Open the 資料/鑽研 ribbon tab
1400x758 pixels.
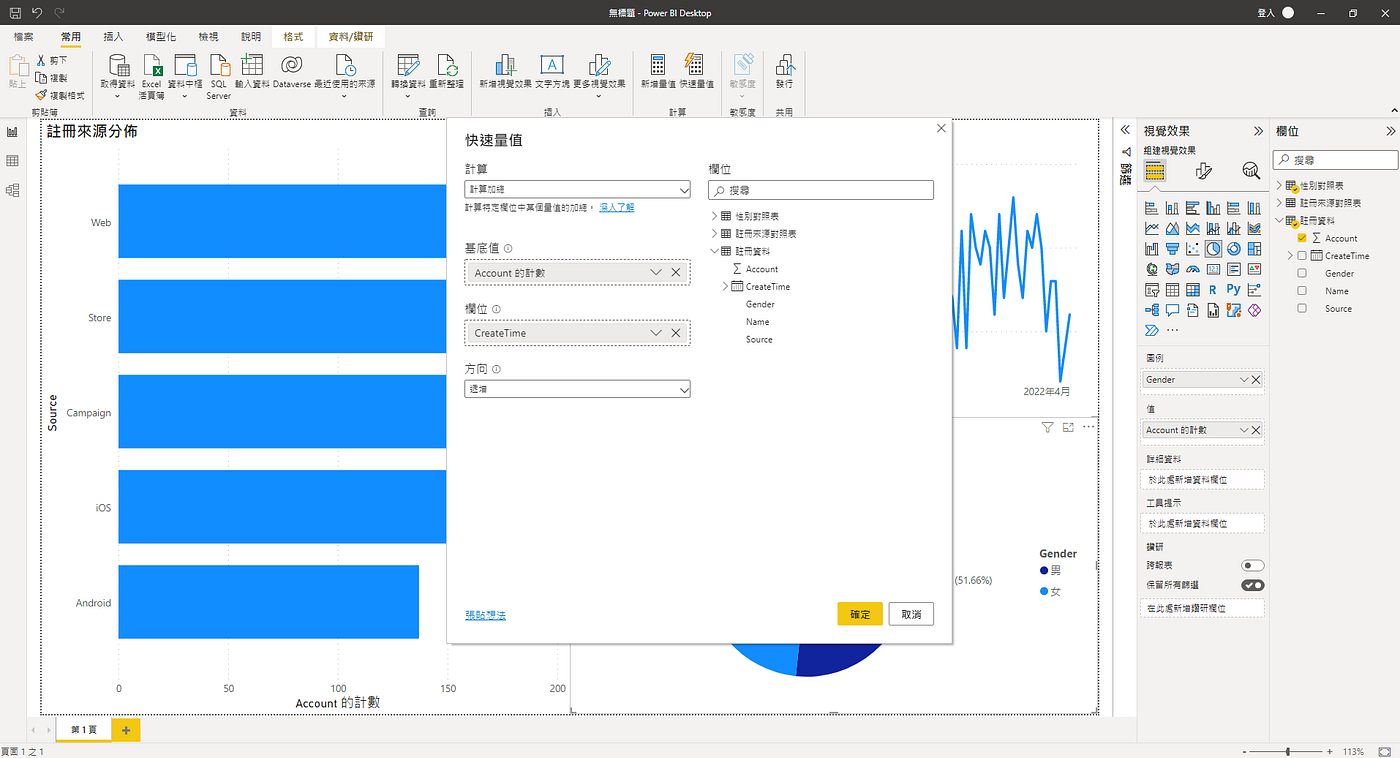[x=350, y=36]
